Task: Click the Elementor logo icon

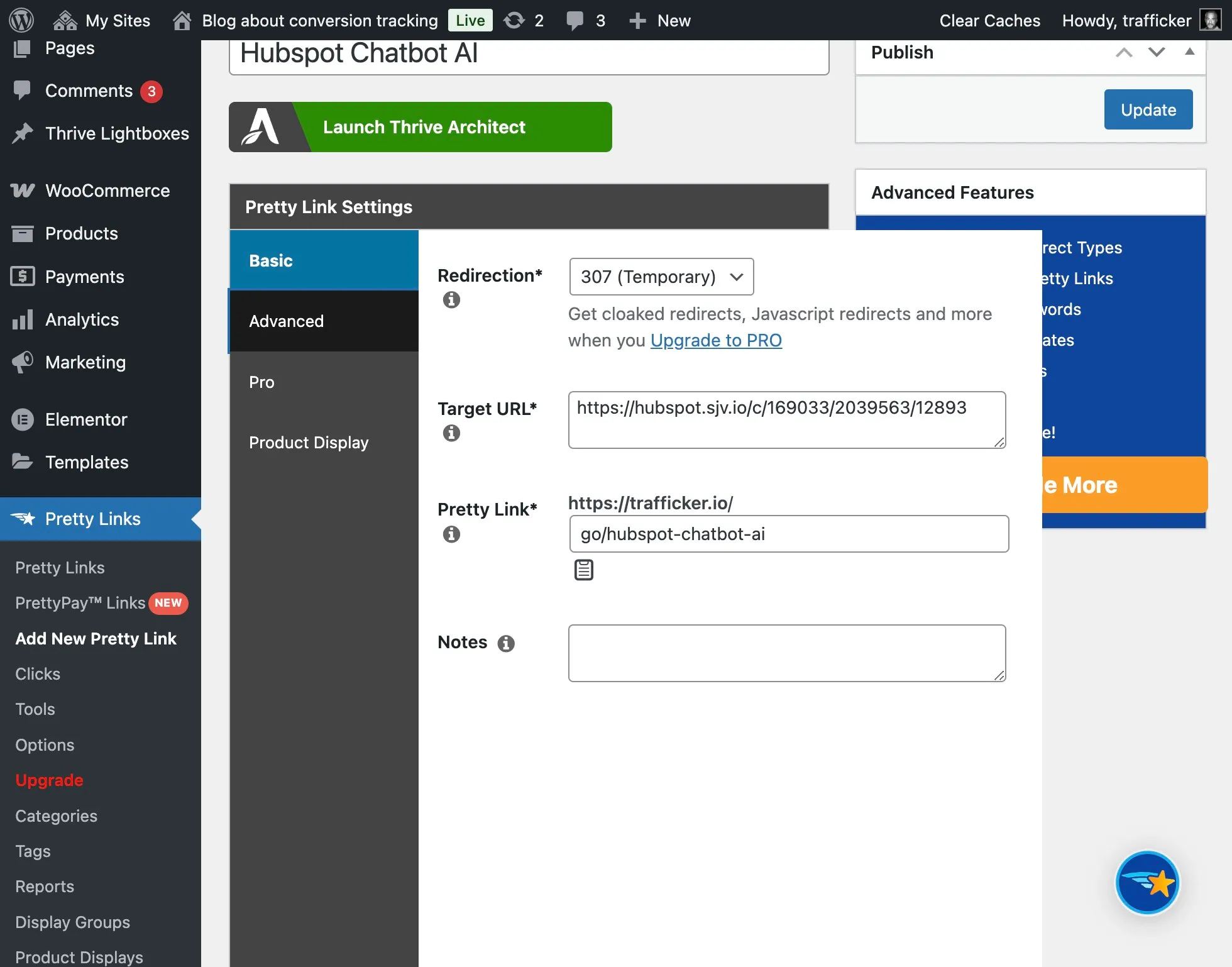Action: (x=23, y=419)
